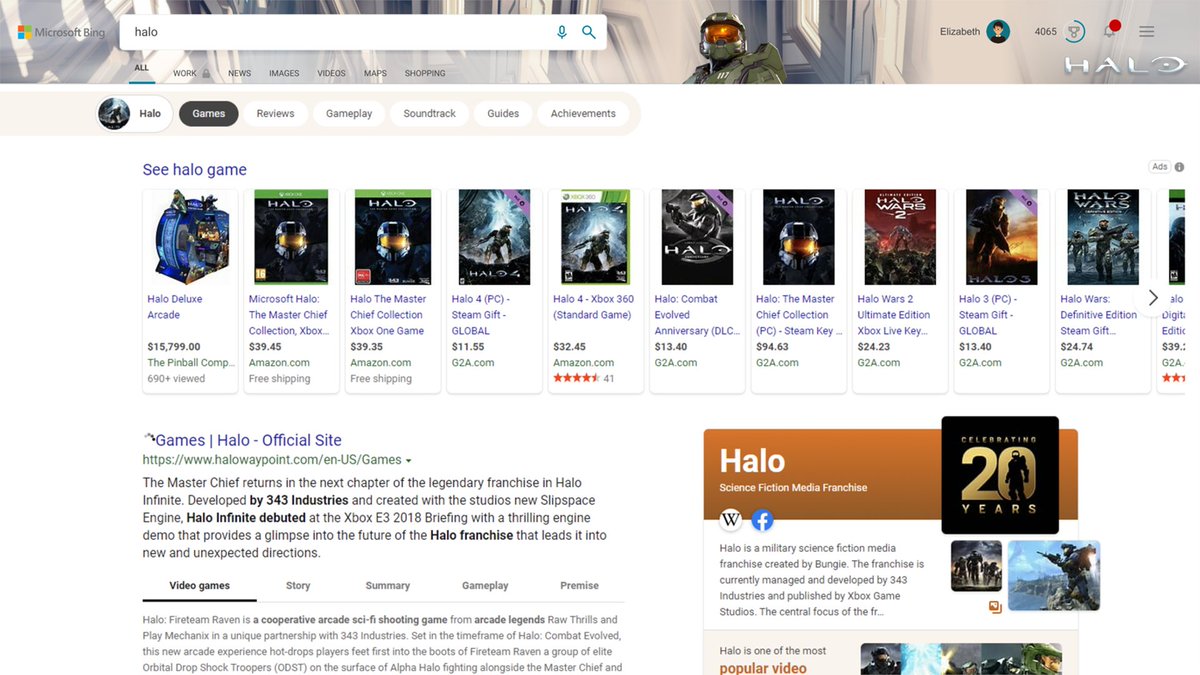Image resolution: width=1200 pixels, height=675 pixels.
Task: Select the Achievements filter chip
Action: point(583,114)
